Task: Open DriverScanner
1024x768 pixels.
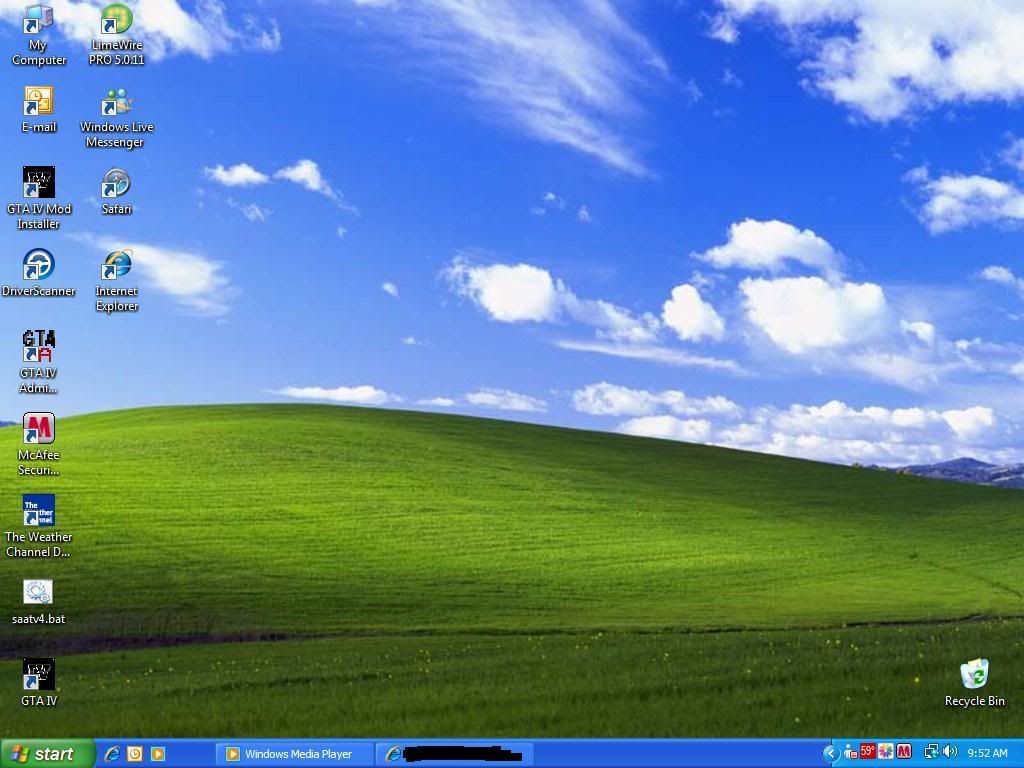Action: point(38,268)
